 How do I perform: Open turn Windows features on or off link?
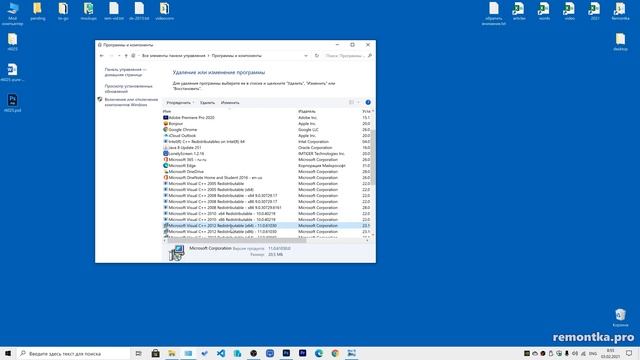click(x=131, y=102)
